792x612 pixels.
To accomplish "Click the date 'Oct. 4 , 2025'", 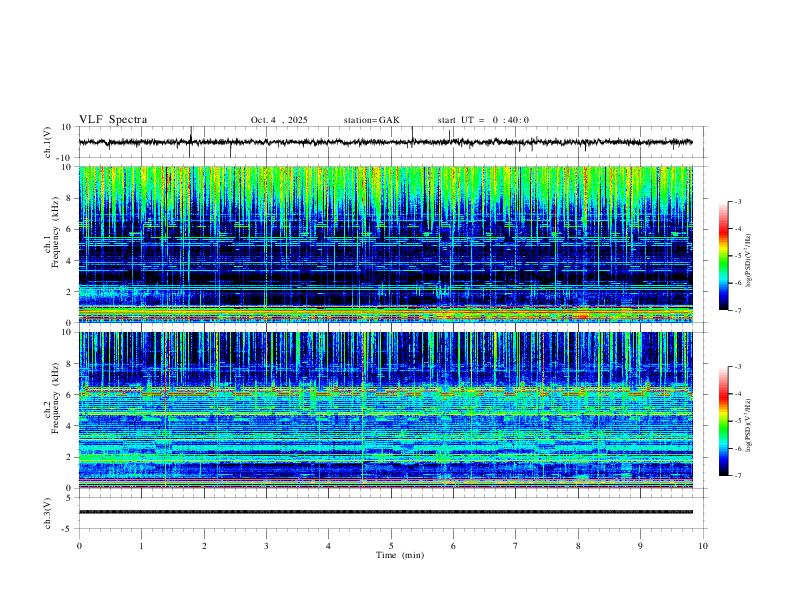I will tap(279, 120).
